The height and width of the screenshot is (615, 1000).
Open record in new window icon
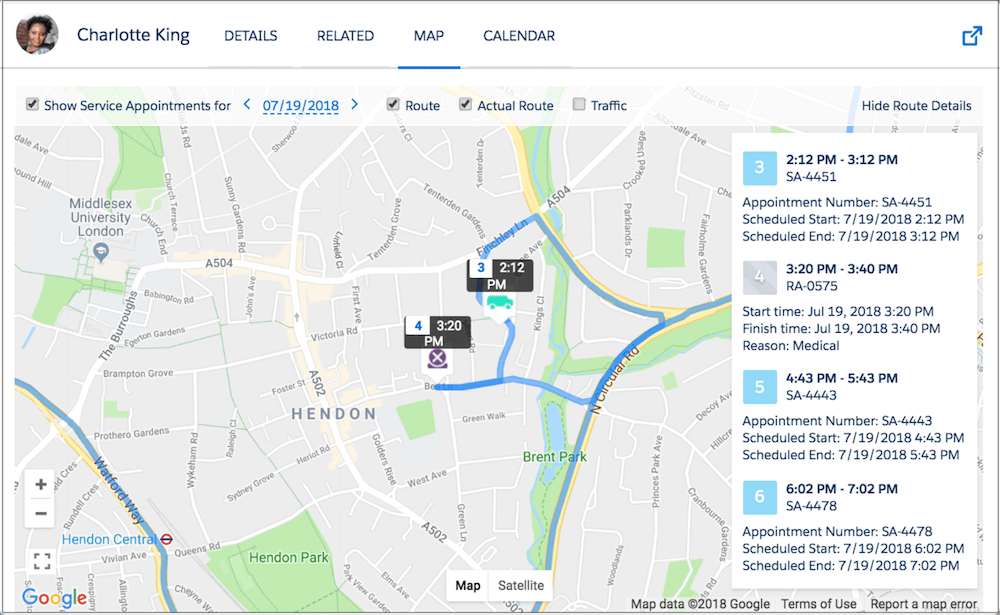pos(971,35)
